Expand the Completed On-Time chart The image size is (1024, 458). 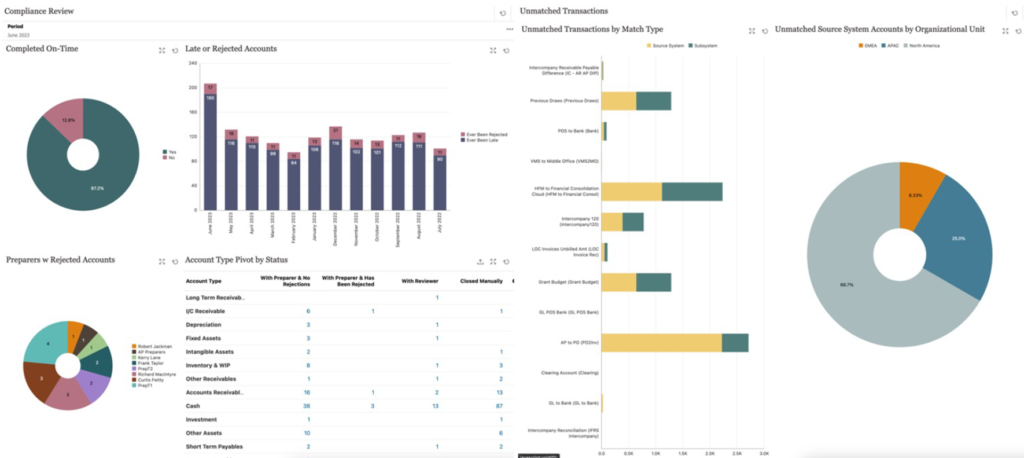pos(162,49)
